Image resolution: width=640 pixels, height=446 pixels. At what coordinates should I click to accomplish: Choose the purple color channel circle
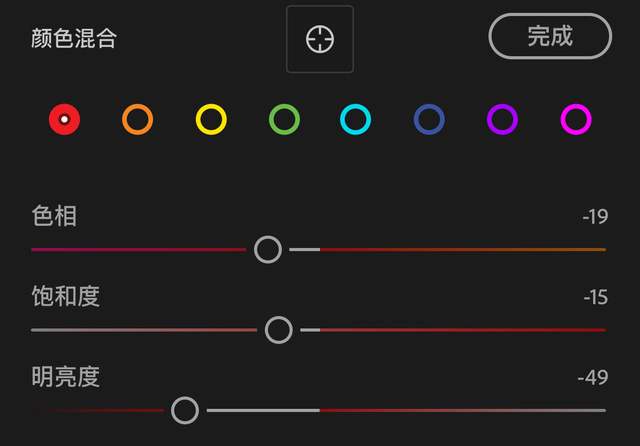point(502,120)
